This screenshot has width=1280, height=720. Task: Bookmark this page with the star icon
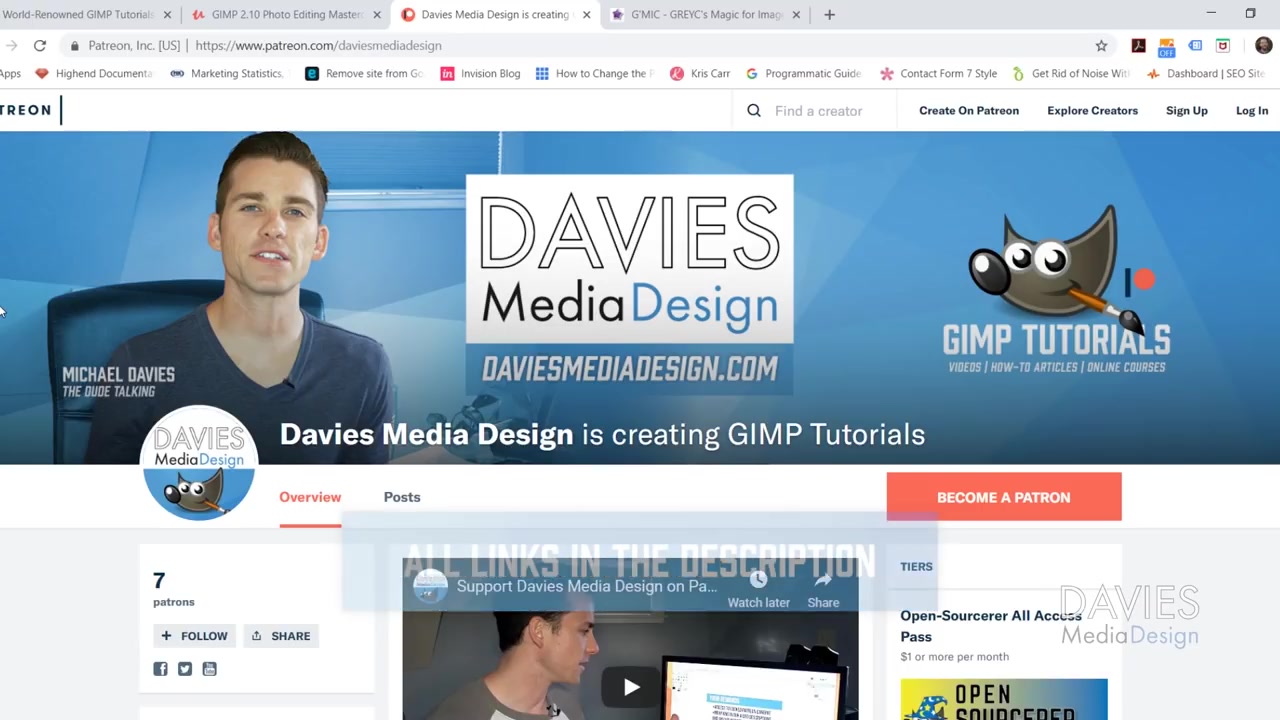pos(1101,45)
